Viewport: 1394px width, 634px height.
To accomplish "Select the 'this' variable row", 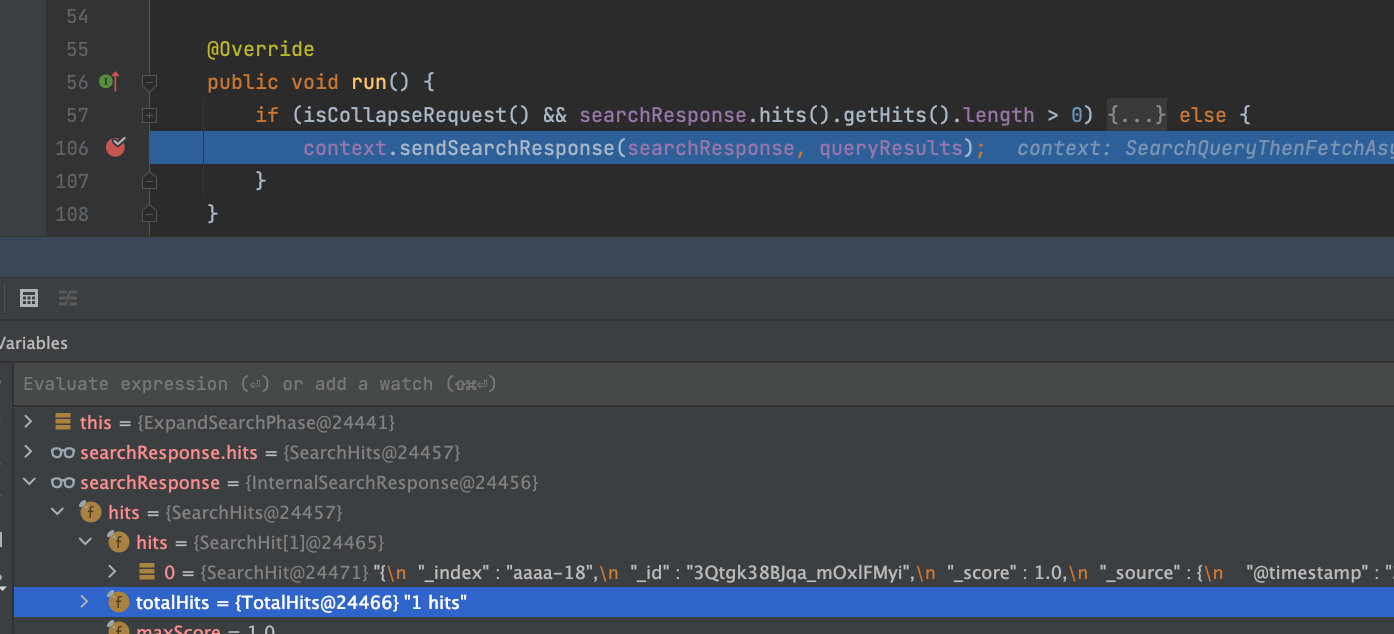I will pos(704,422).
